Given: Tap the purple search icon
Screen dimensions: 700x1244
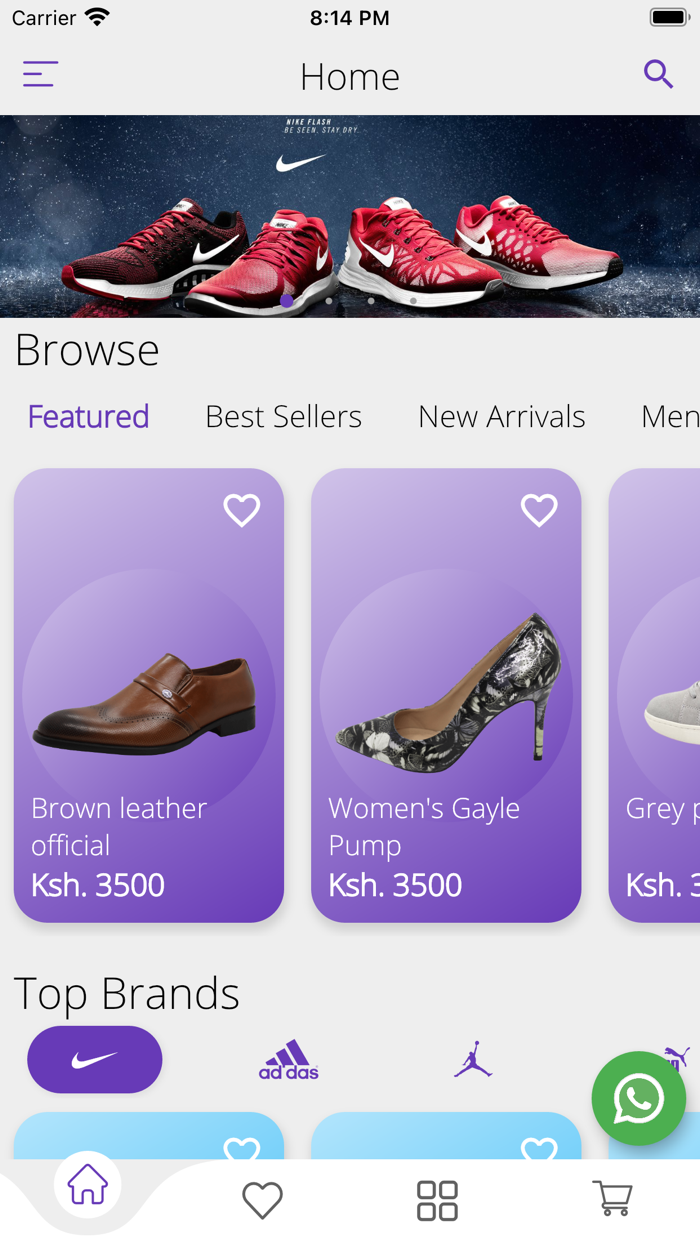Looking at the screenshot, I should (658, 74).
